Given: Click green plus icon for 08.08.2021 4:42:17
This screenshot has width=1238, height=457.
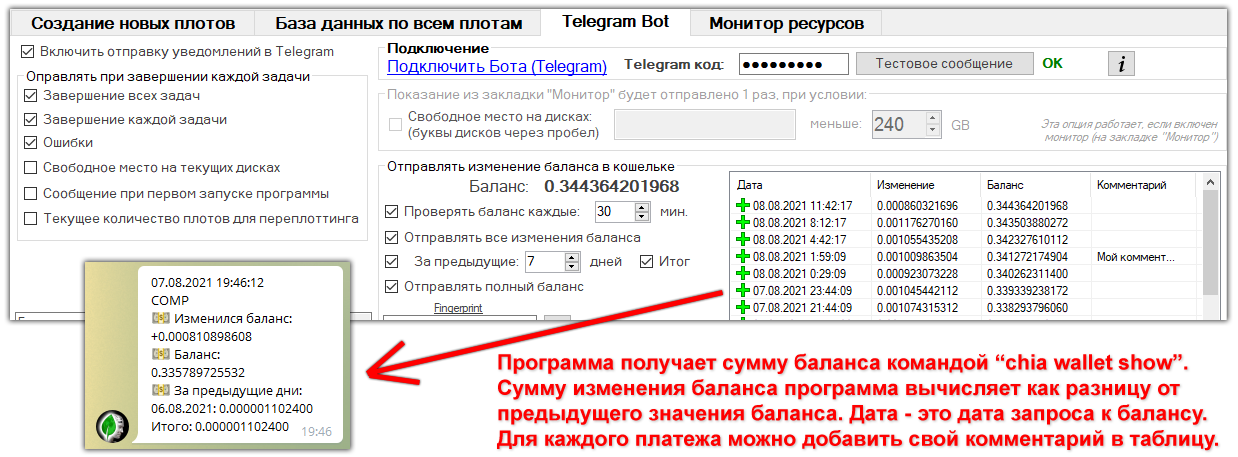Looking at the screenshot, I should [x=743, y=239].
